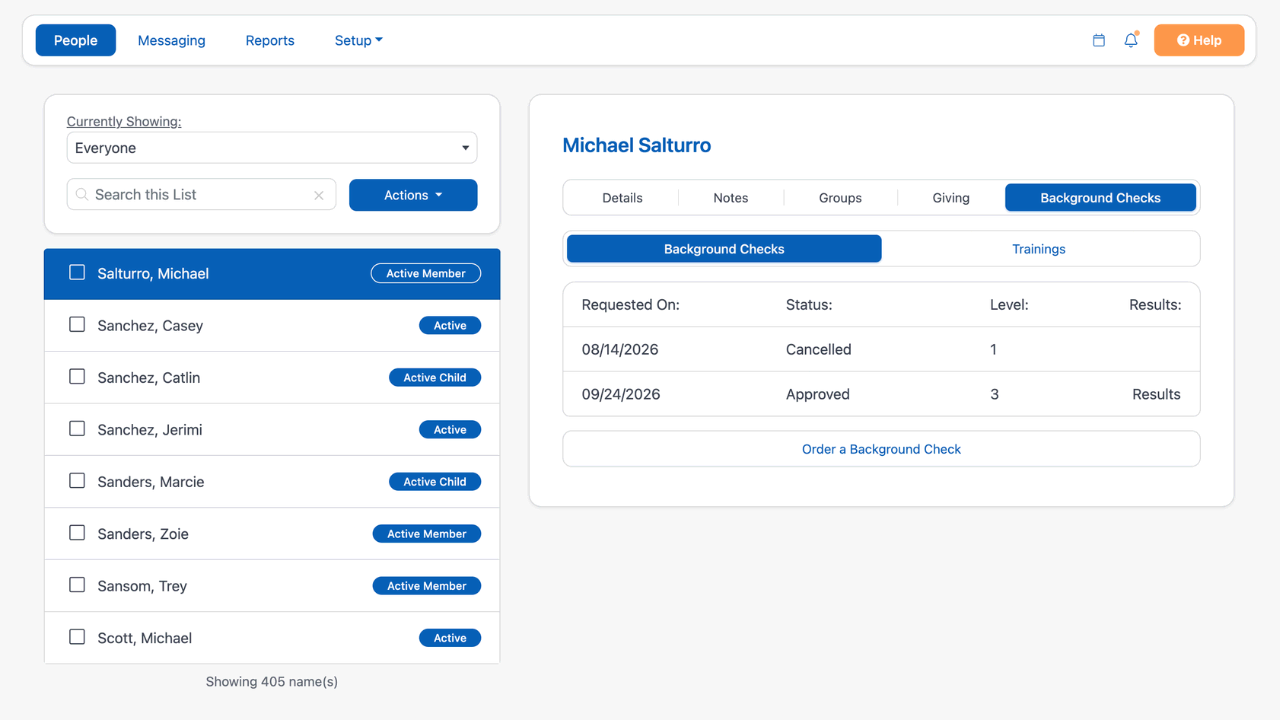Image resolution: width=1280 pixels, height=720 pixels.
Task: Open the Currently Showing Everyone dropdown
Action: point(272,148)
